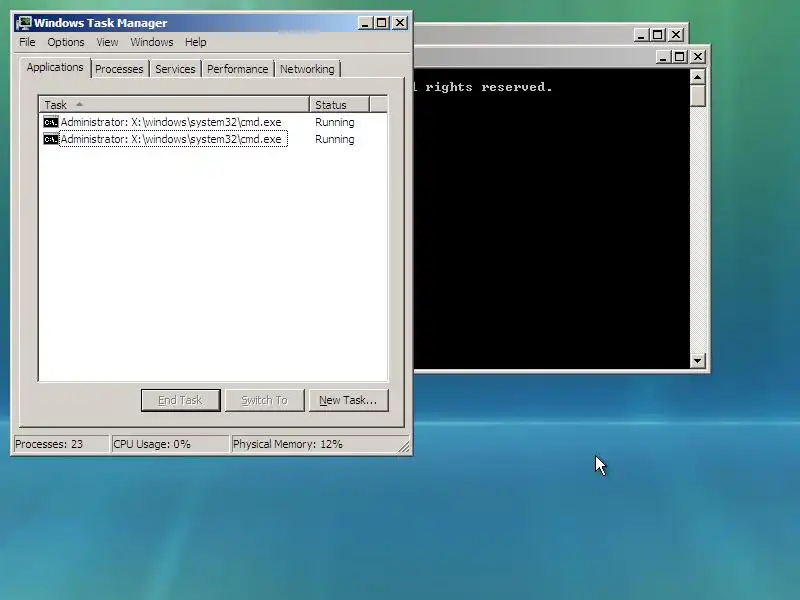Click CPU Usage: 0% in status bar
Viewport: 800px width, 600px height.
[169, 444]
